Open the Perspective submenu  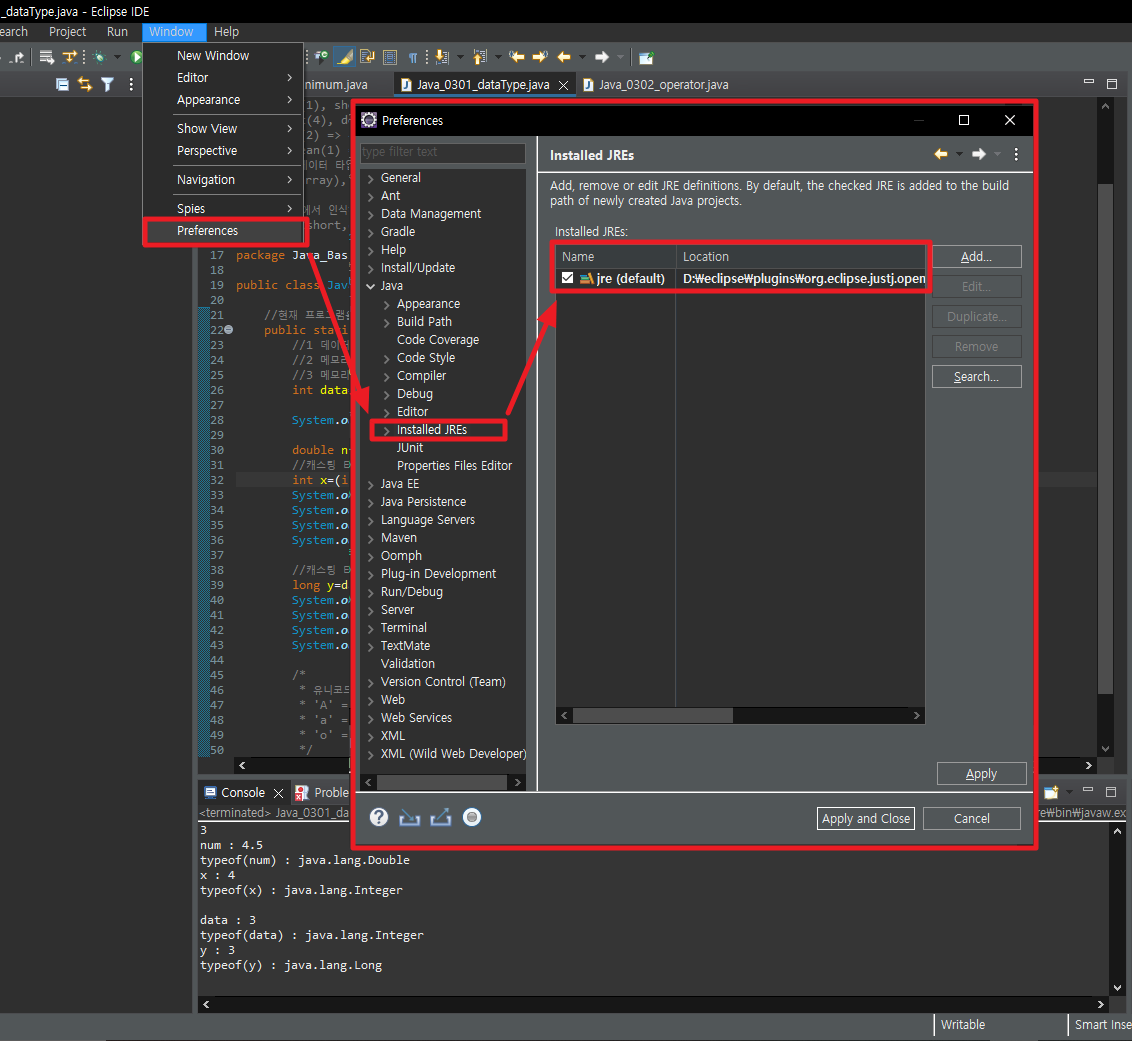pos(223,151)
